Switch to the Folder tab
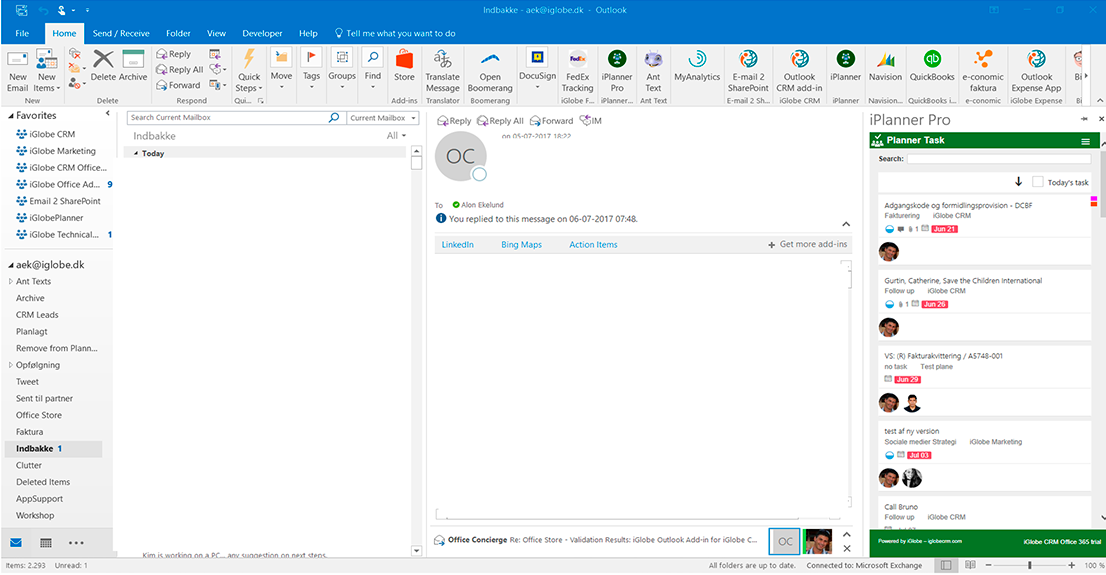The width and height of the screenshot is (1106, 575). [x=178, y=33]
